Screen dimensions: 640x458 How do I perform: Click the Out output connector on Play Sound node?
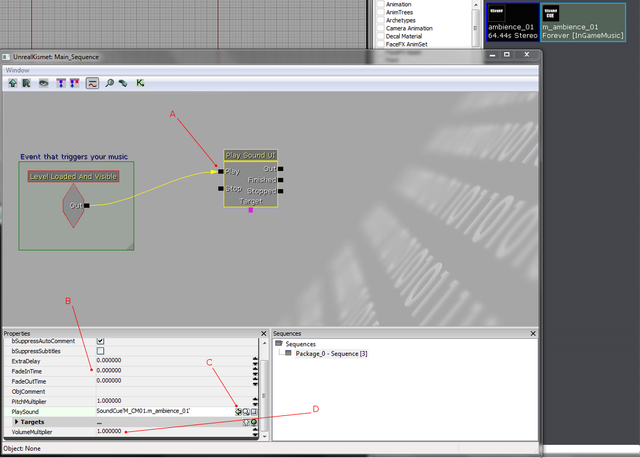coord(281,169)
